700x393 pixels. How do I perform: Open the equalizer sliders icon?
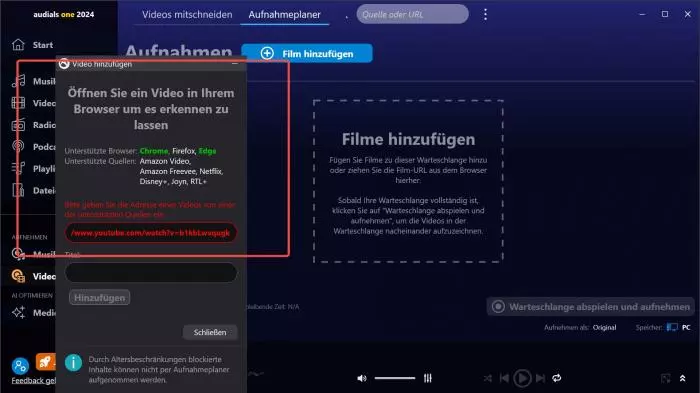428,378
